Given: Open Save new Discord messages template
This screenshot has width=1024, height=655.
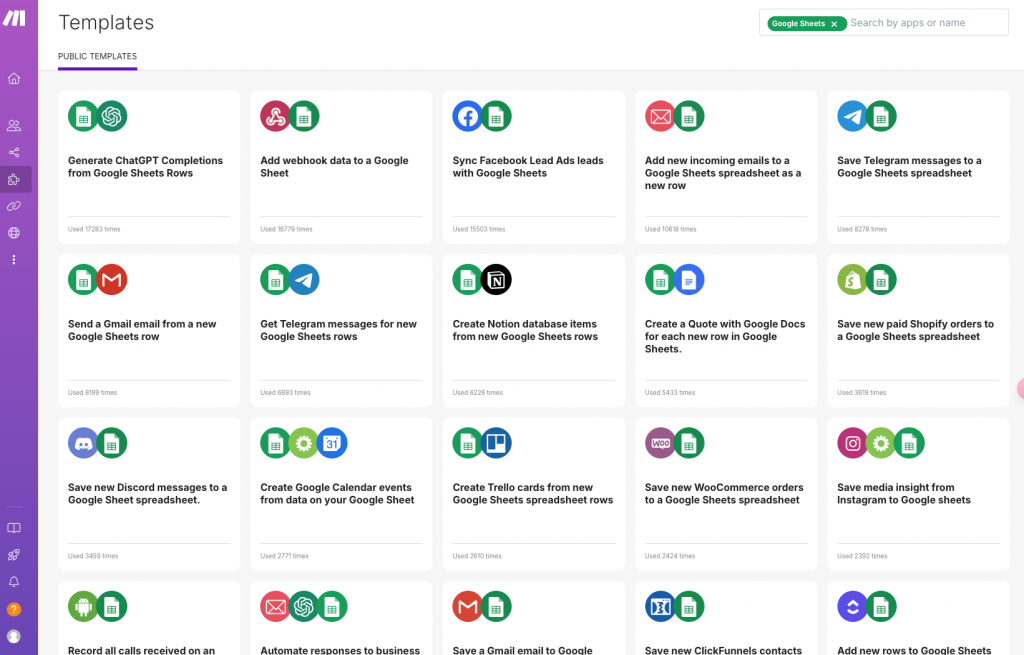Looking at the screenshot, I should click(148, 494).
